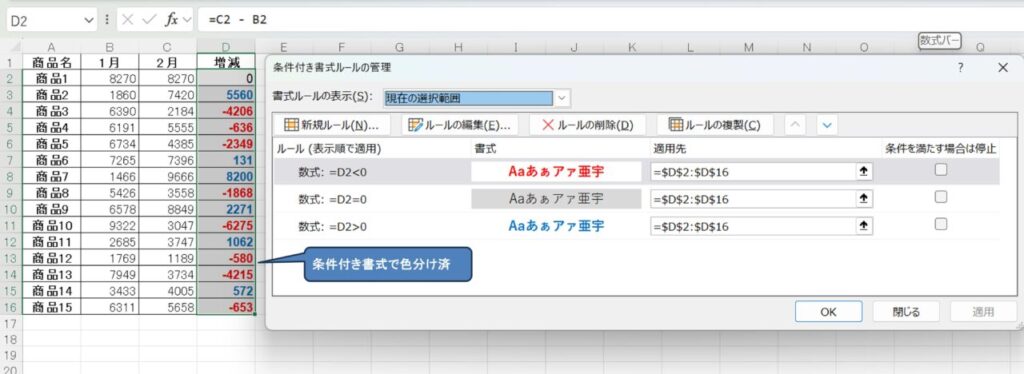The image size is (1024, 374).
Task: Click the ルールの削除 button
Action: pyautogui.click(x=588, y=125)
